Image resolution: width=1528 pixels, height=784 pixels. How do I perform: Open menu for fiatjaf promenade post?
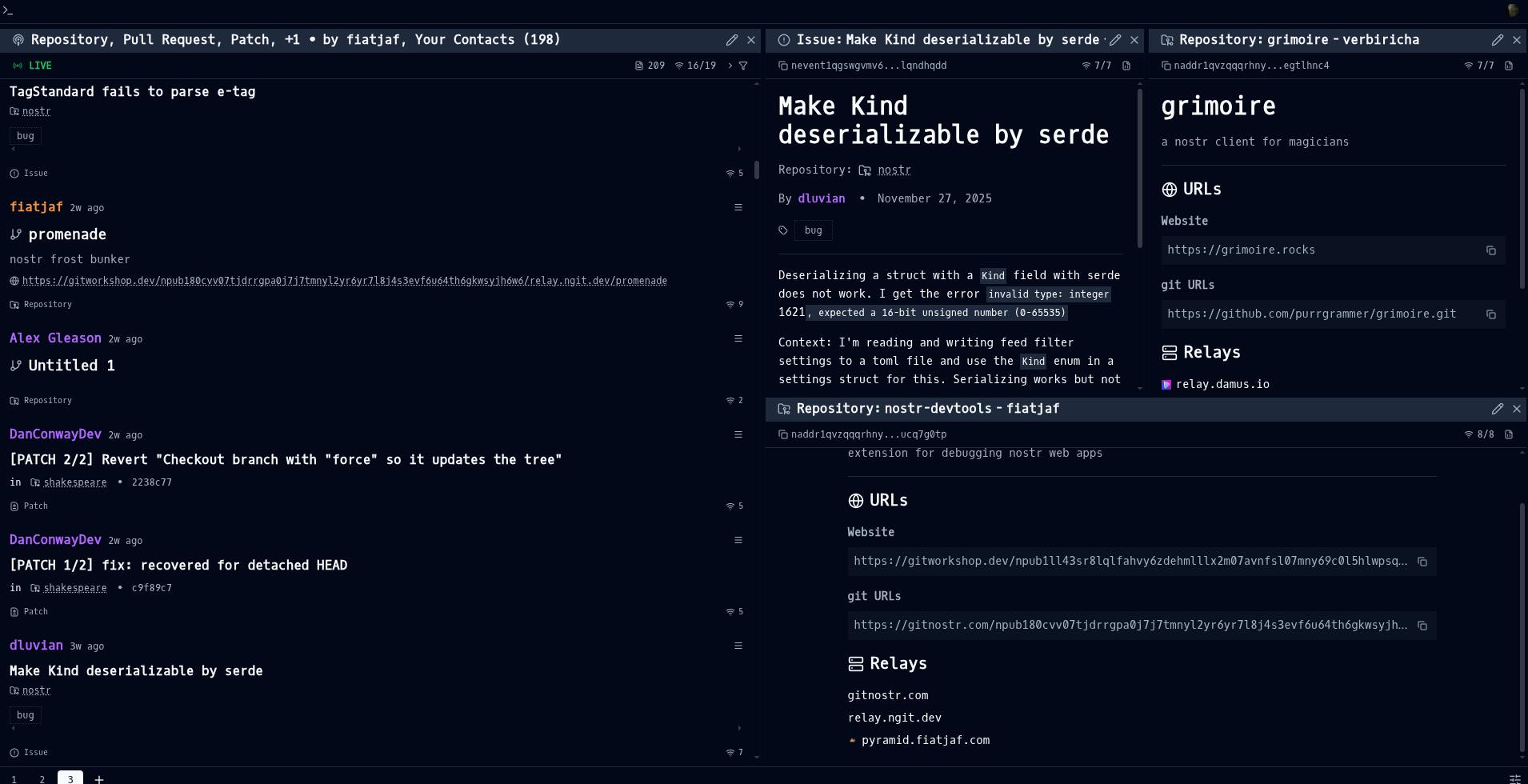[738, 208]
